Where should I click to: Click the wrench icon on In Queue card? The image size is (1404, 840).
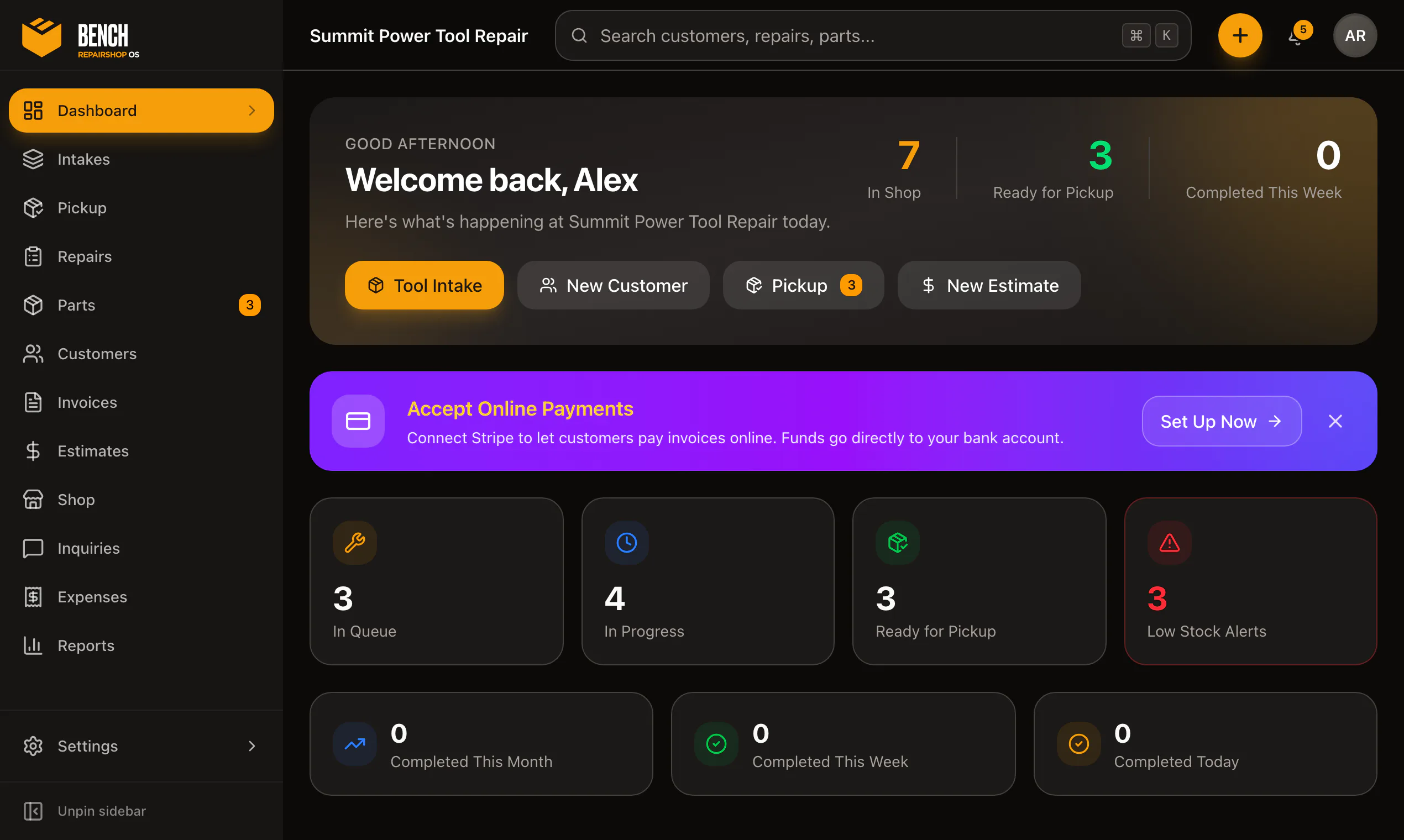(354, 542)
